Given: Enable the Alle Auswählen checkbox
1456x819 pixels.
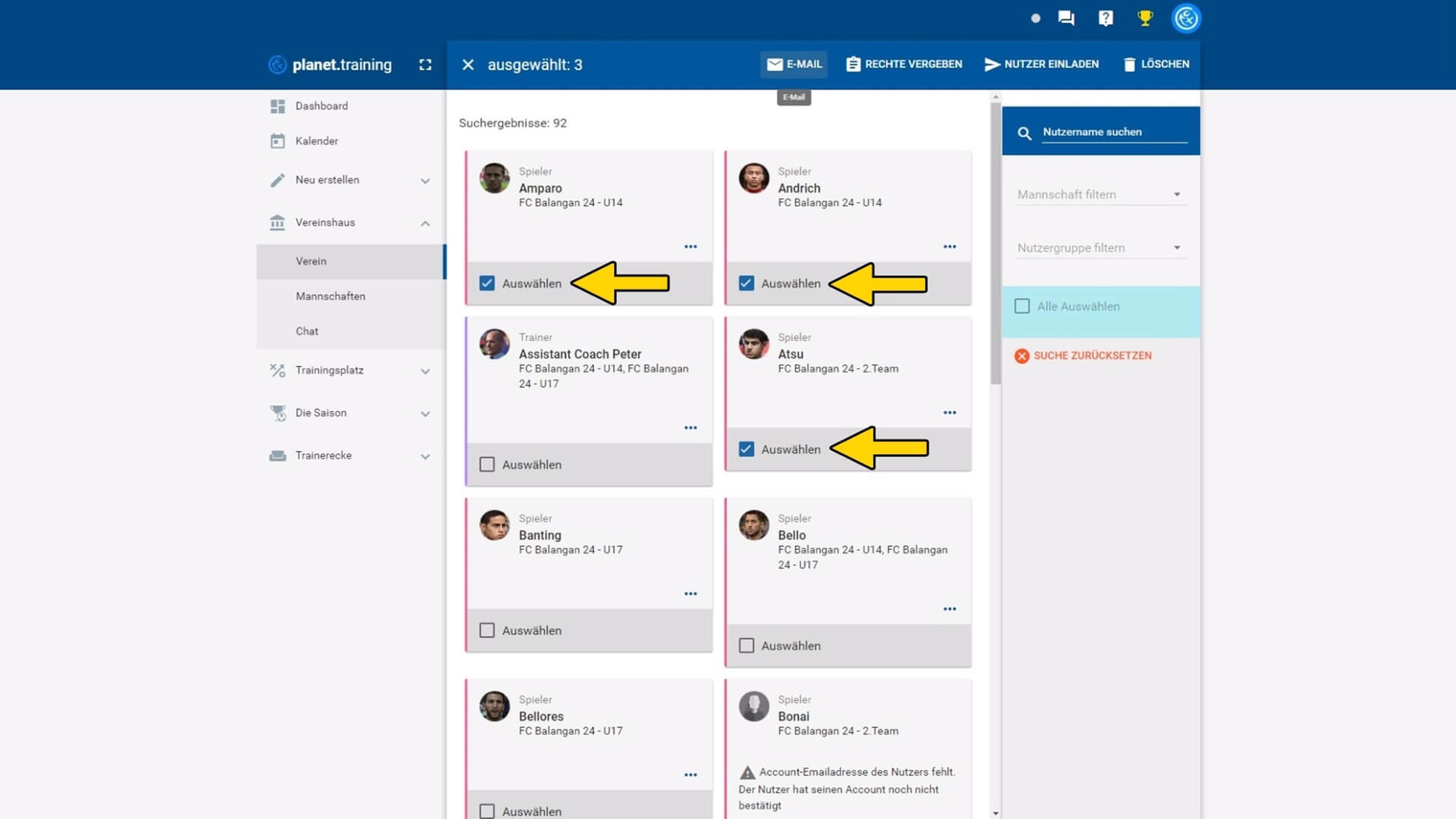Looking at the screenshot, I should (1022, 306).
